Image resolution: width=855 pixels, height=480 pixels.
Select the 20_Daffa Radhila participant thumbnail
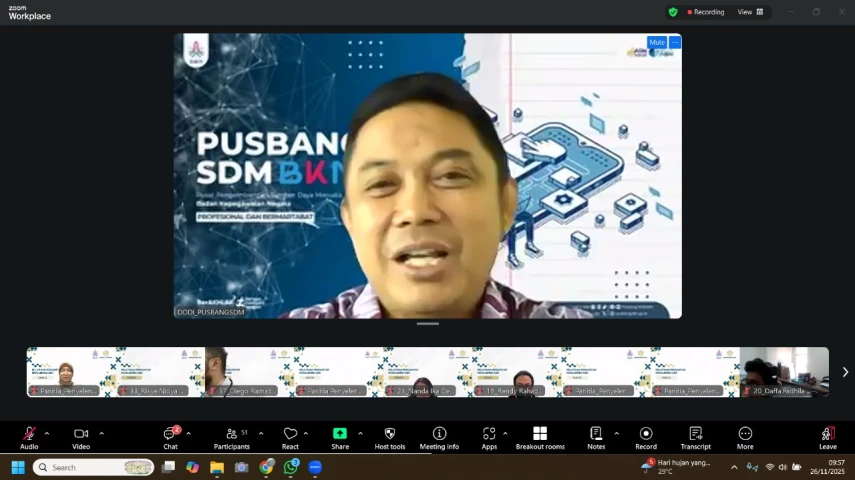(x=785, y=372)
